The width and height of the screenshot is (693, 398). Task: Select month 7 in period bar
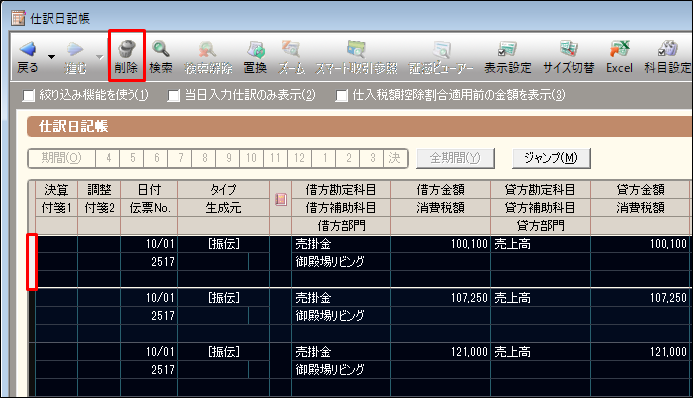tap(180, 158)
